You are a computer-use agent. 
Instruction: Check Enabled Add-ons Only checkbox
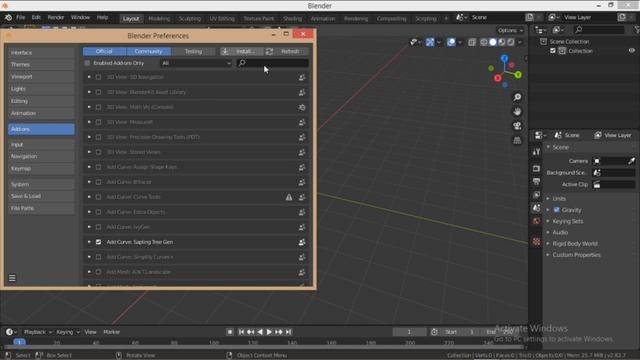[87, 63]
